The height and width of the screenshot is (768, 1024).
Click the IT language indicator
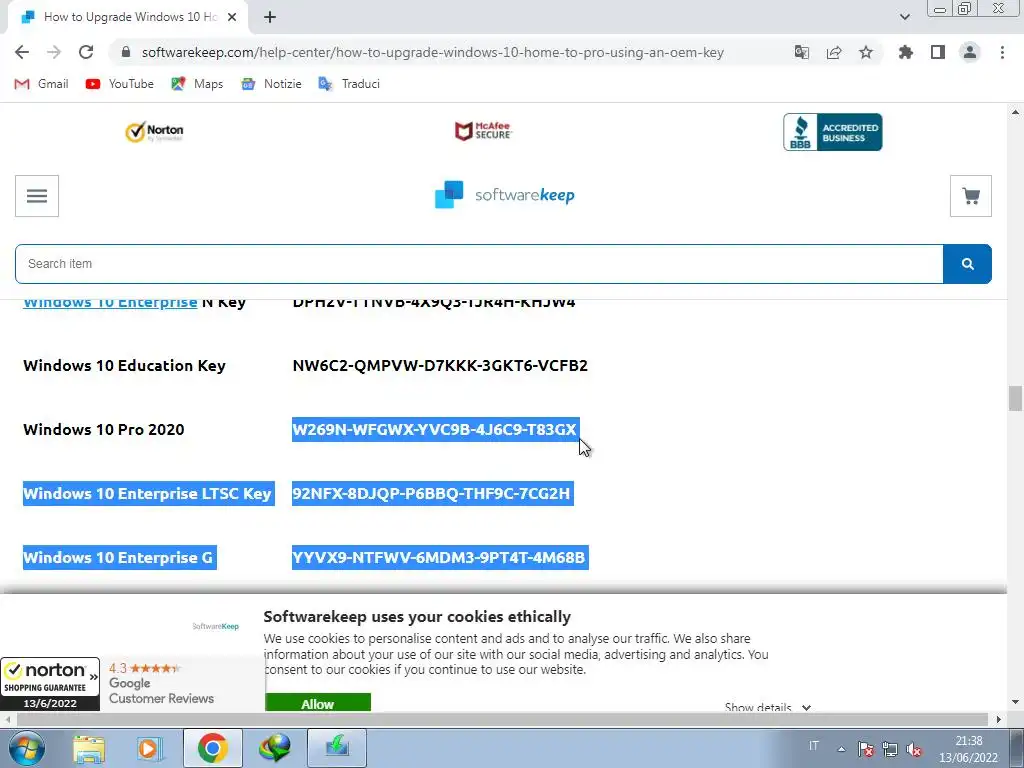[x=814, y=746]
